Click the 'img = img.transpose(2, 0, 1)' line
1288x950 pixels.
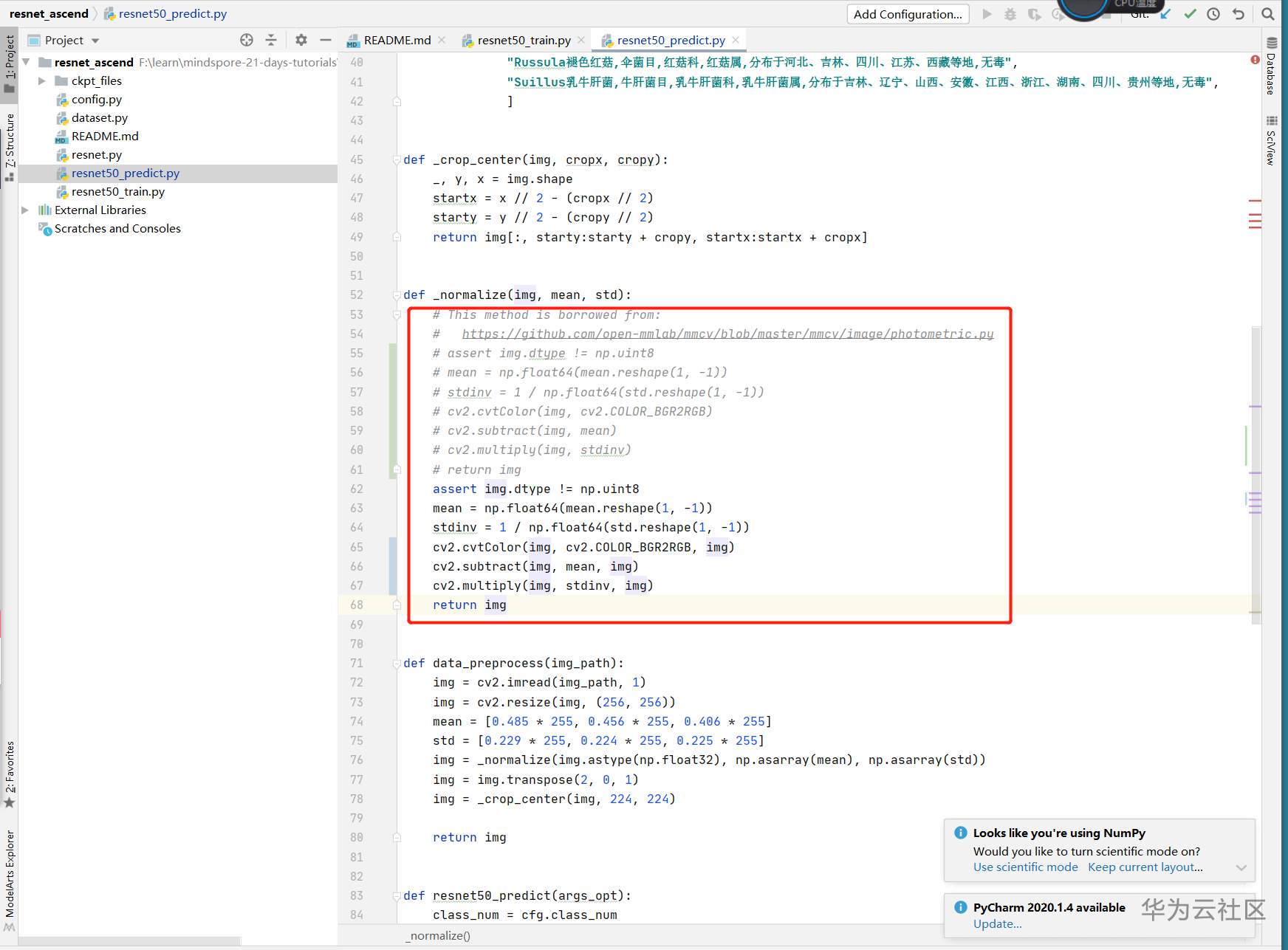coord(535,780)
